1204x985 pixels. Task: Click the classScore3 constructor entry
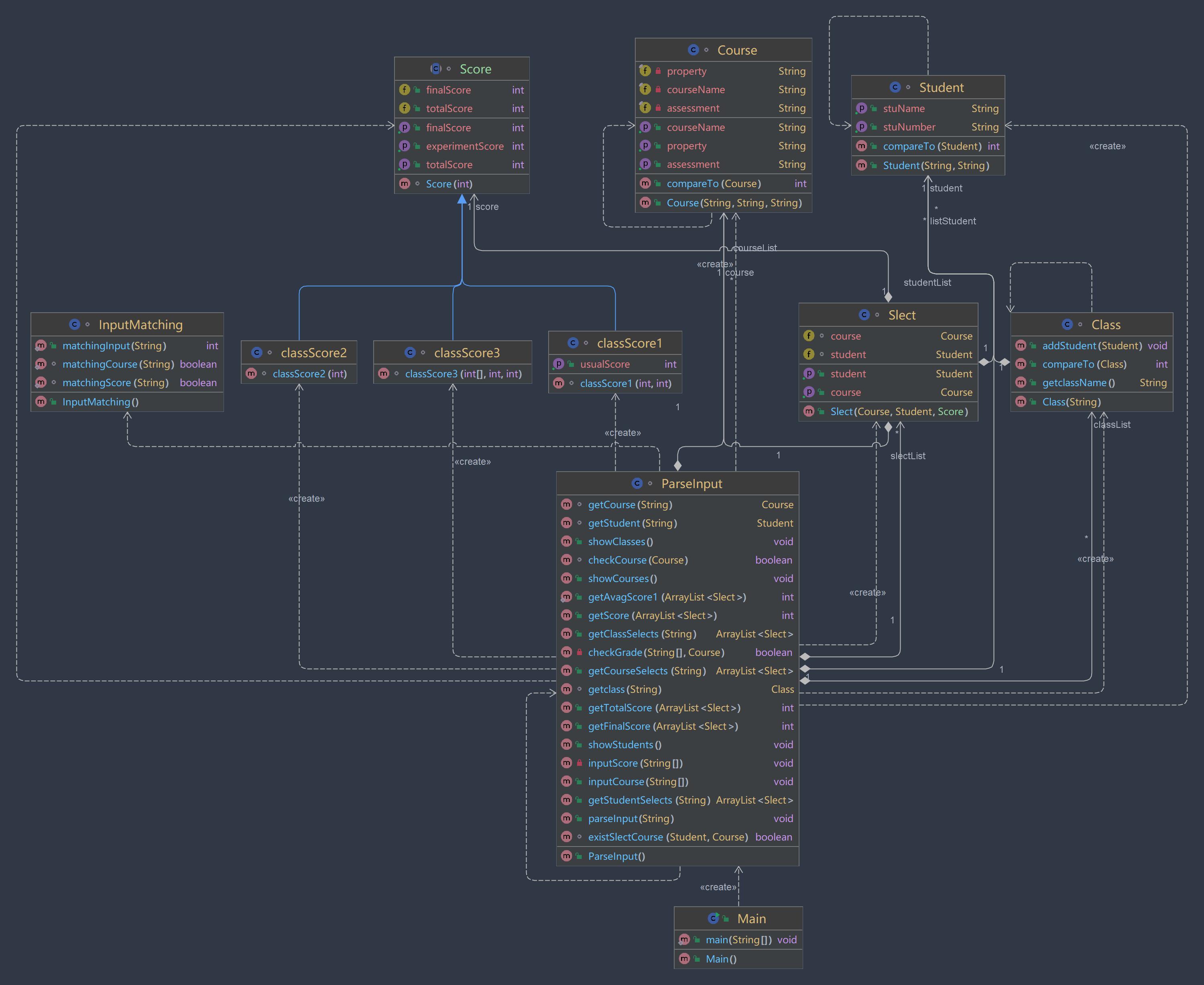[x=463, y=374]
